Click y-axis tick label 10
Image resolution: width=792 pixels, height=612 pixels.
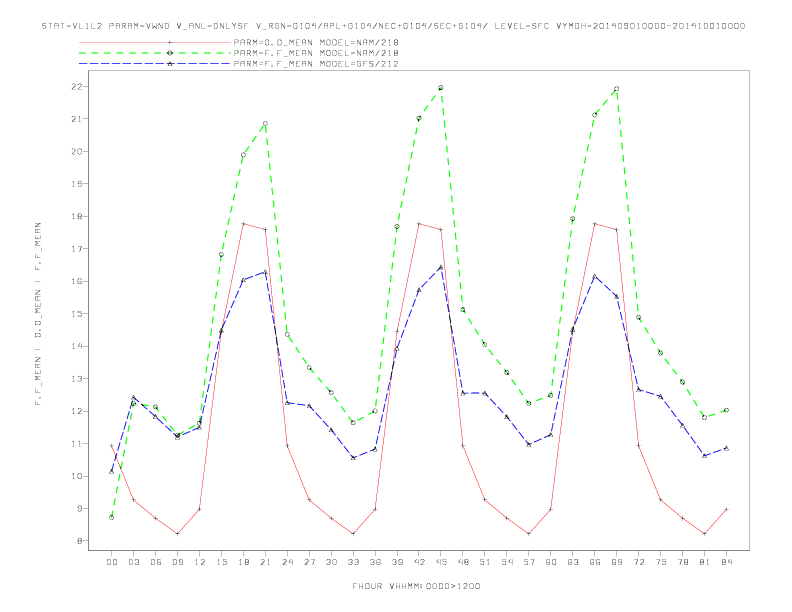pyautogui.click(x=76, y=476)
